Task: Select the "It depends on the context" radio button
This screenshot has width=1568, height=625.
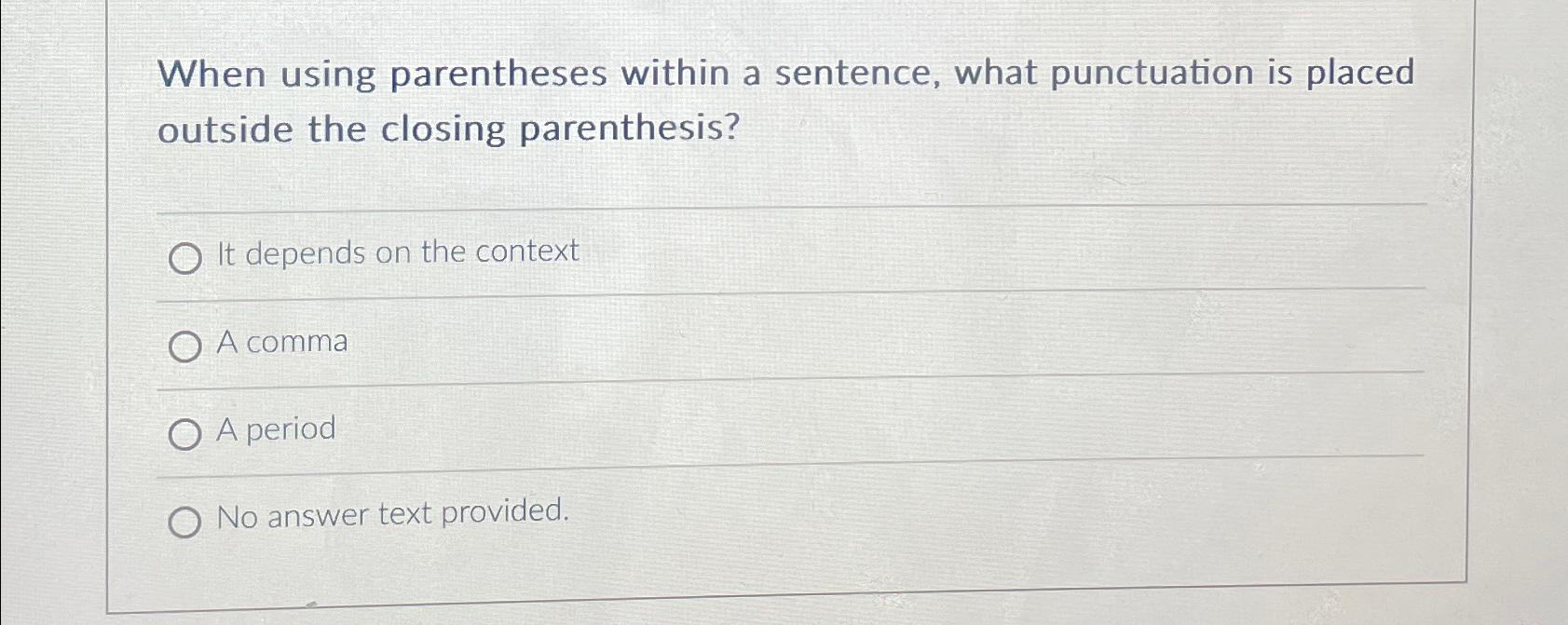Action: (184, 258)
